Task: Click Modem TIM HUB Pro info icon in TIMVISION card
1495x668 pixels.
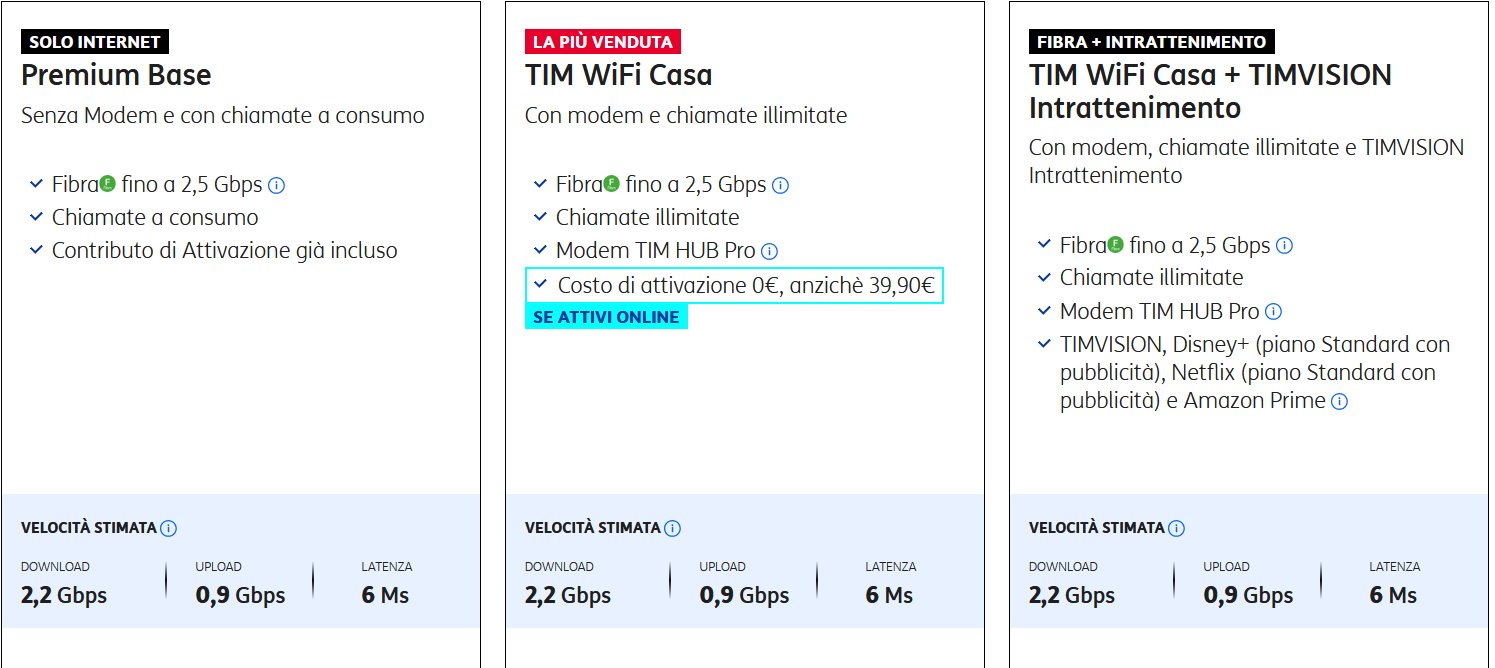Action: (x=1273, y=311)
